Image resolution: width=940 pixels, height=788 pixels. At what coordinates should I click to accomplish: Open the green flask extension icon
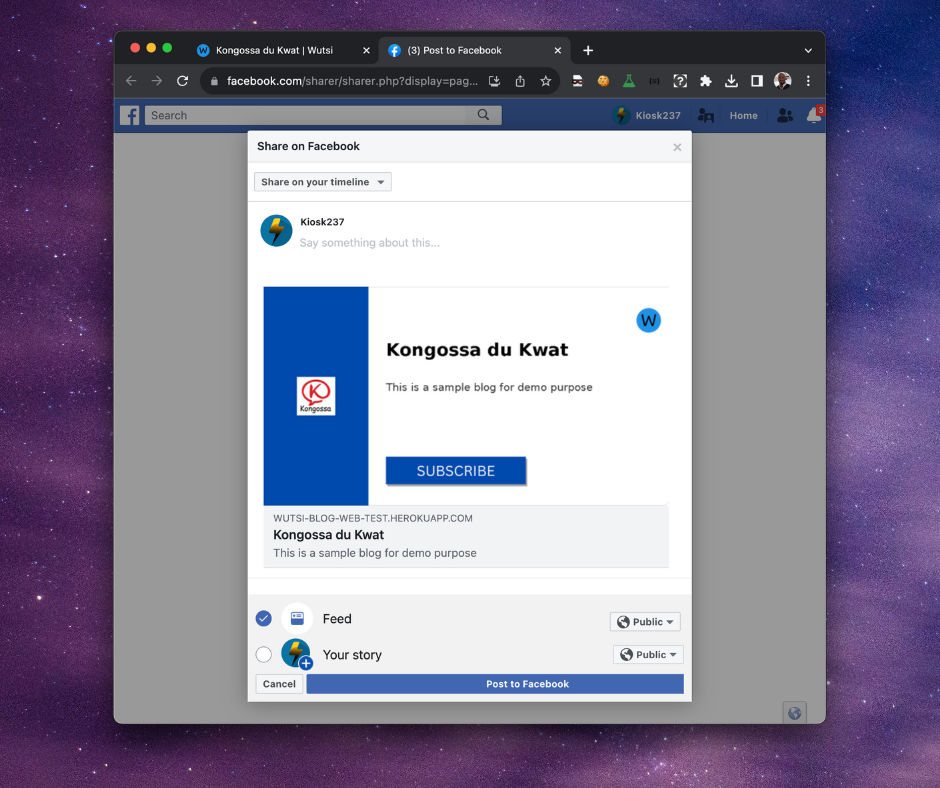tap(629, 81)
